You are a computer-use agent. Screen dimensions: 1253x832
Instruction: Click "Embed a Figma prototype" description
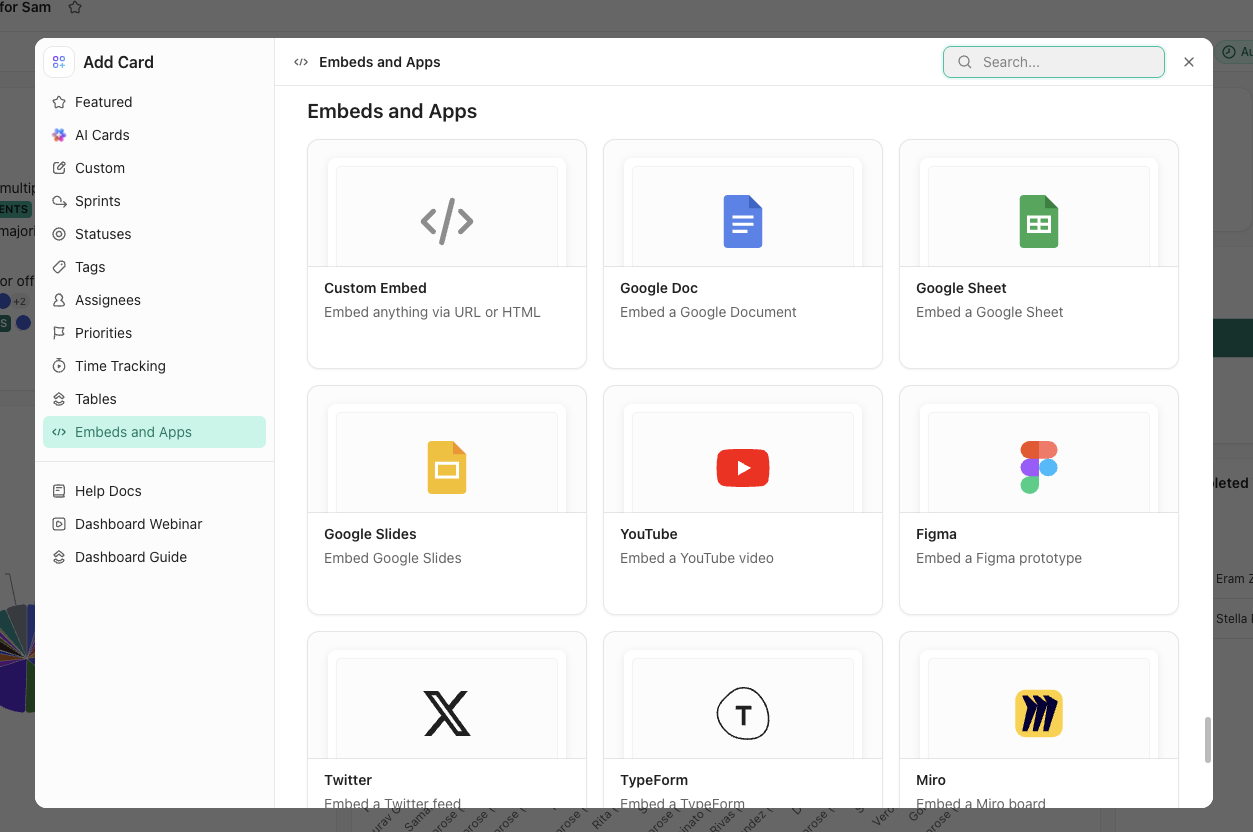999,558
